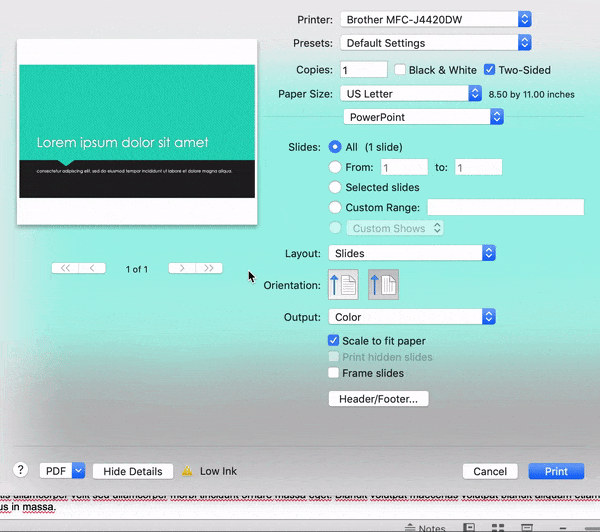Jump to first preview page
The image size is (600, 532).
click(x=65, y=268)
